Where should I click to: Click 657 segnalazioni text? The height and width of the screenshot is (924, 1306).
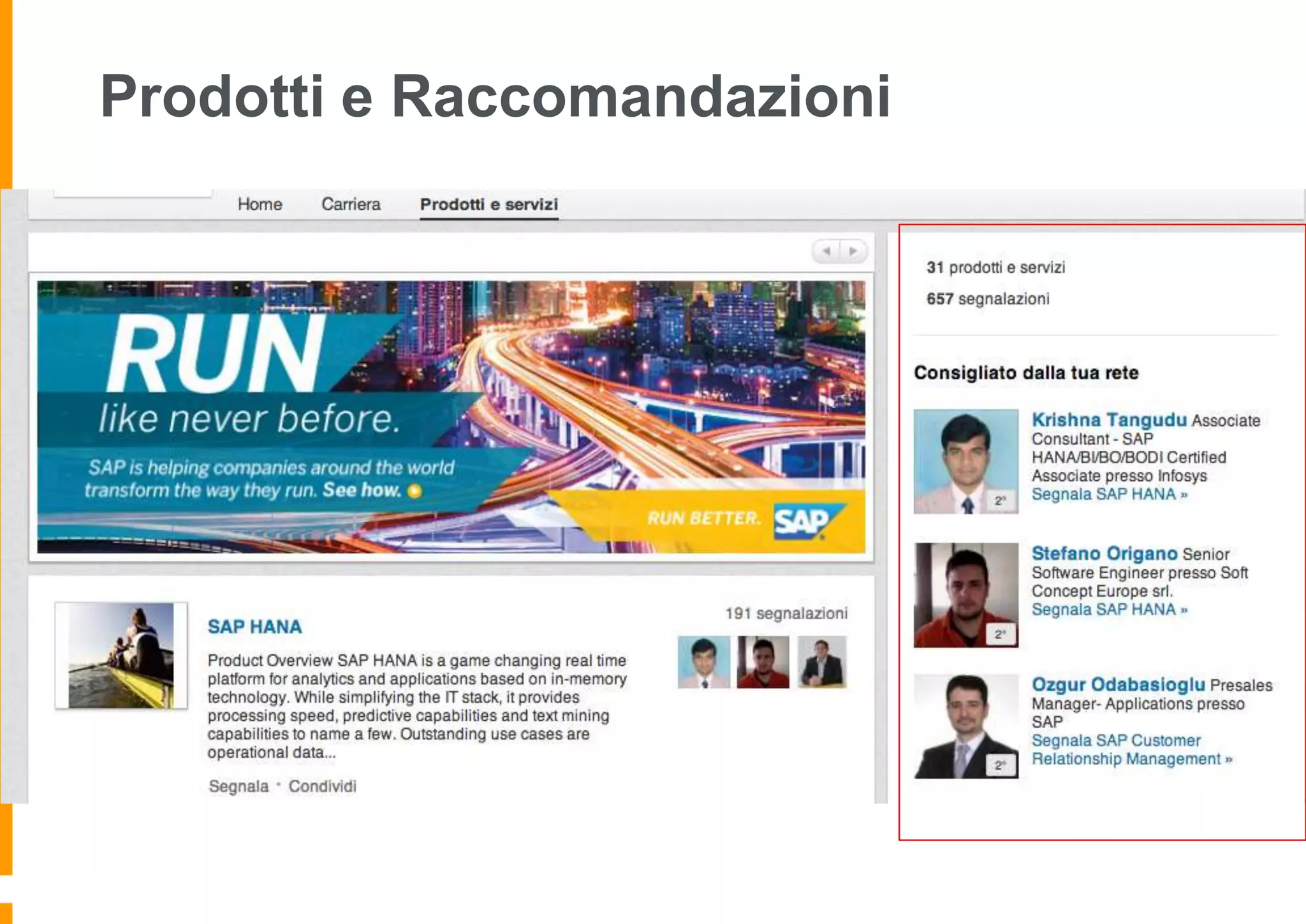[988, 299]
